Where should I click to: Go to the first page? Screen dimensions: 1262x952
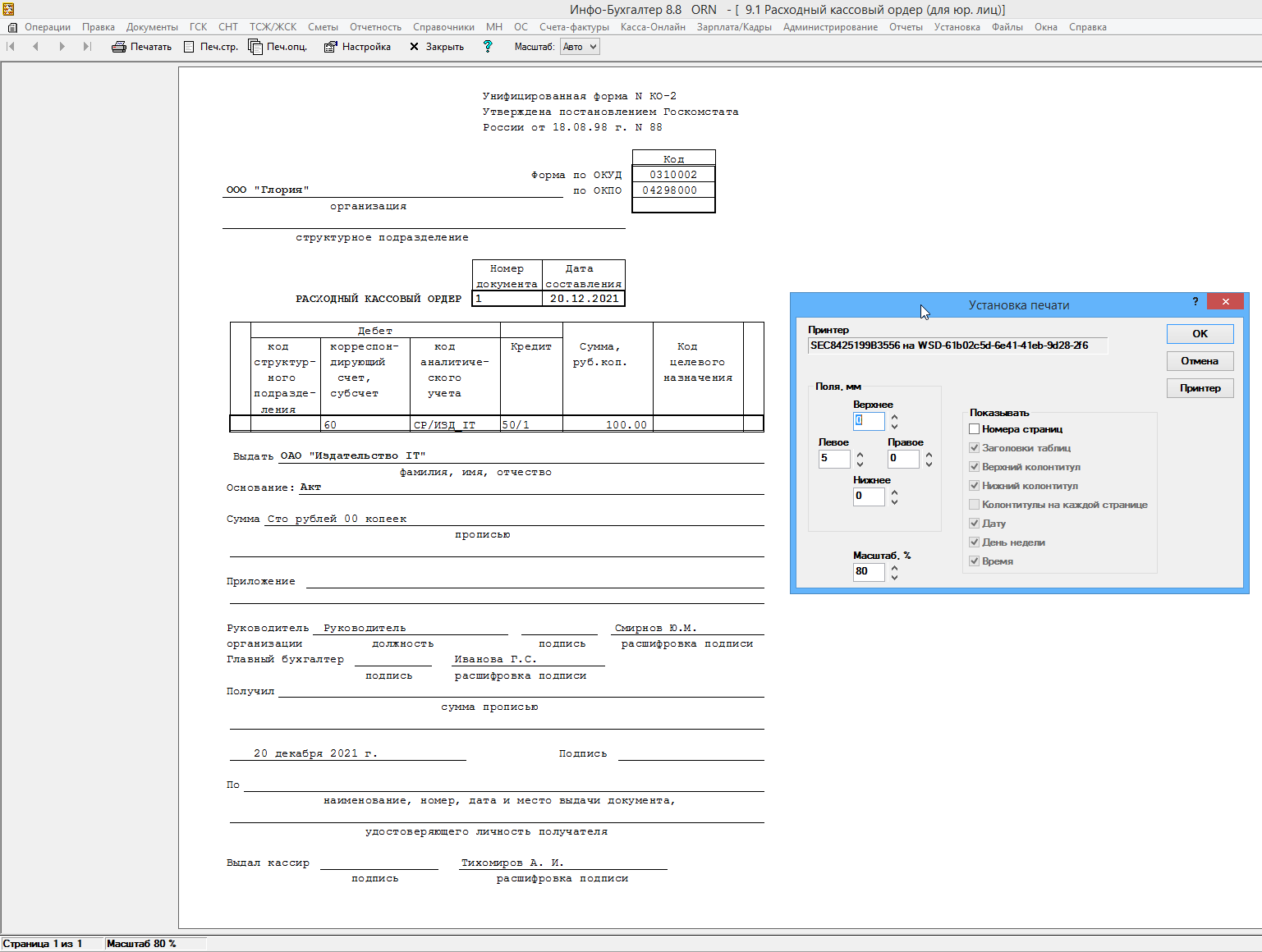click(x=11, y=47)
